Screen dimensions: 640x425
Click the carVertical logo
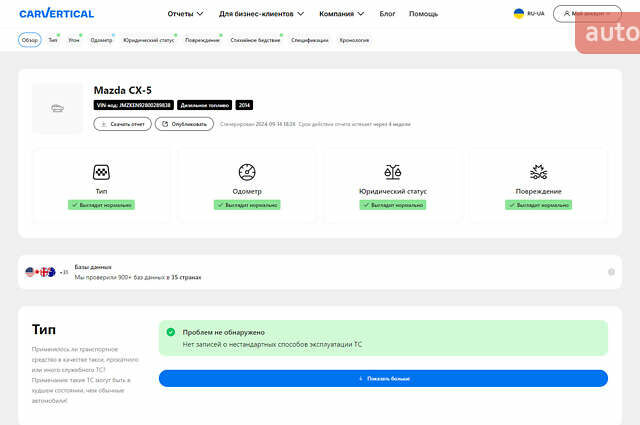[x=56, y=13]
